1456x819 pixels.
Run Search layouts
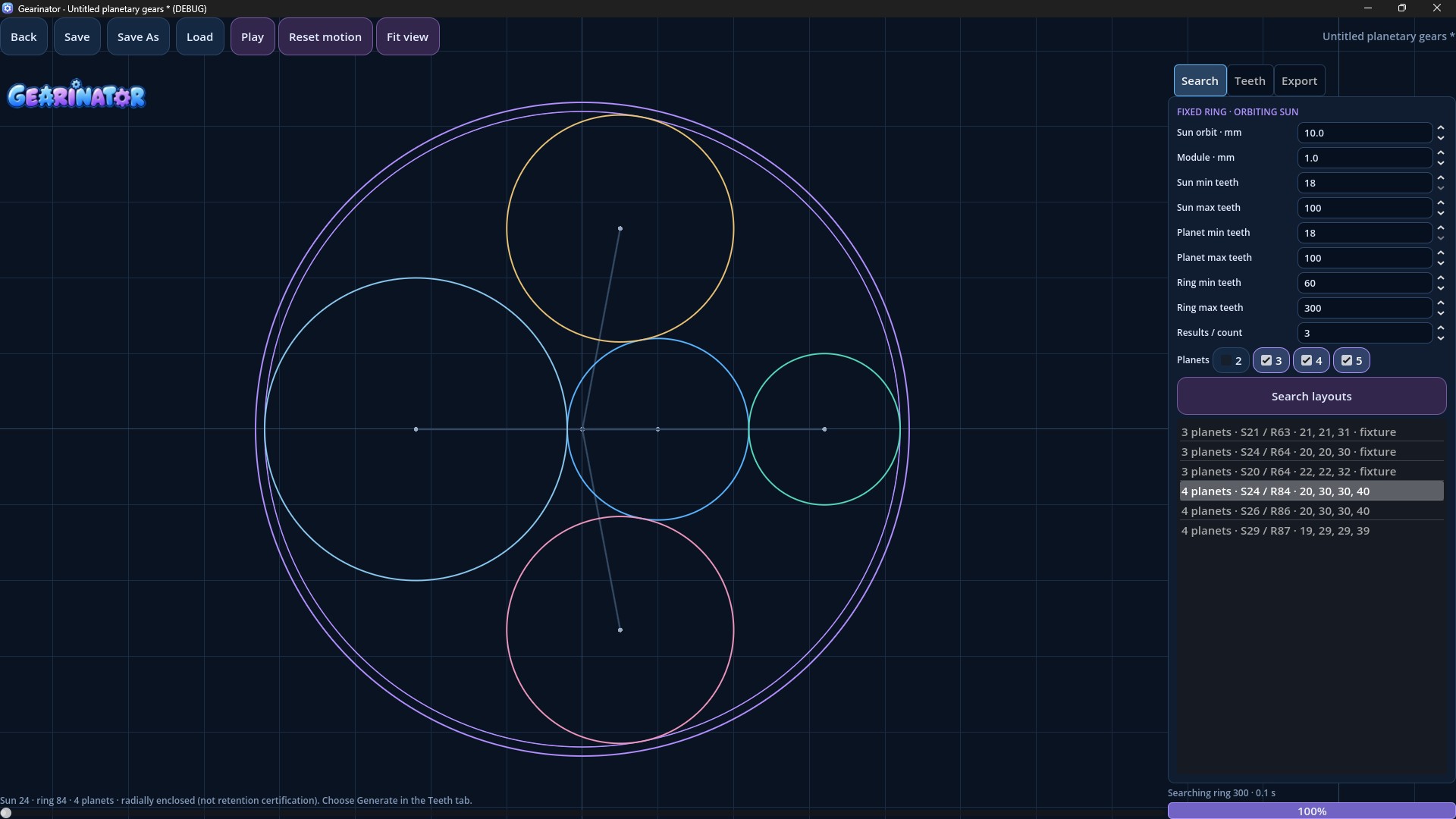[x=1311, y=397]
